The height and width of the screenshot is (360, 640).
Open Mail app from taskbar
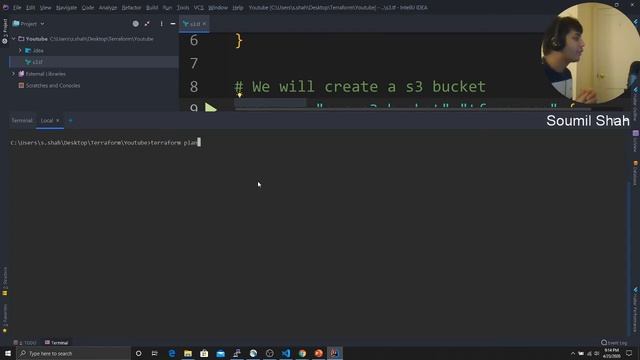tap(220, 353)
